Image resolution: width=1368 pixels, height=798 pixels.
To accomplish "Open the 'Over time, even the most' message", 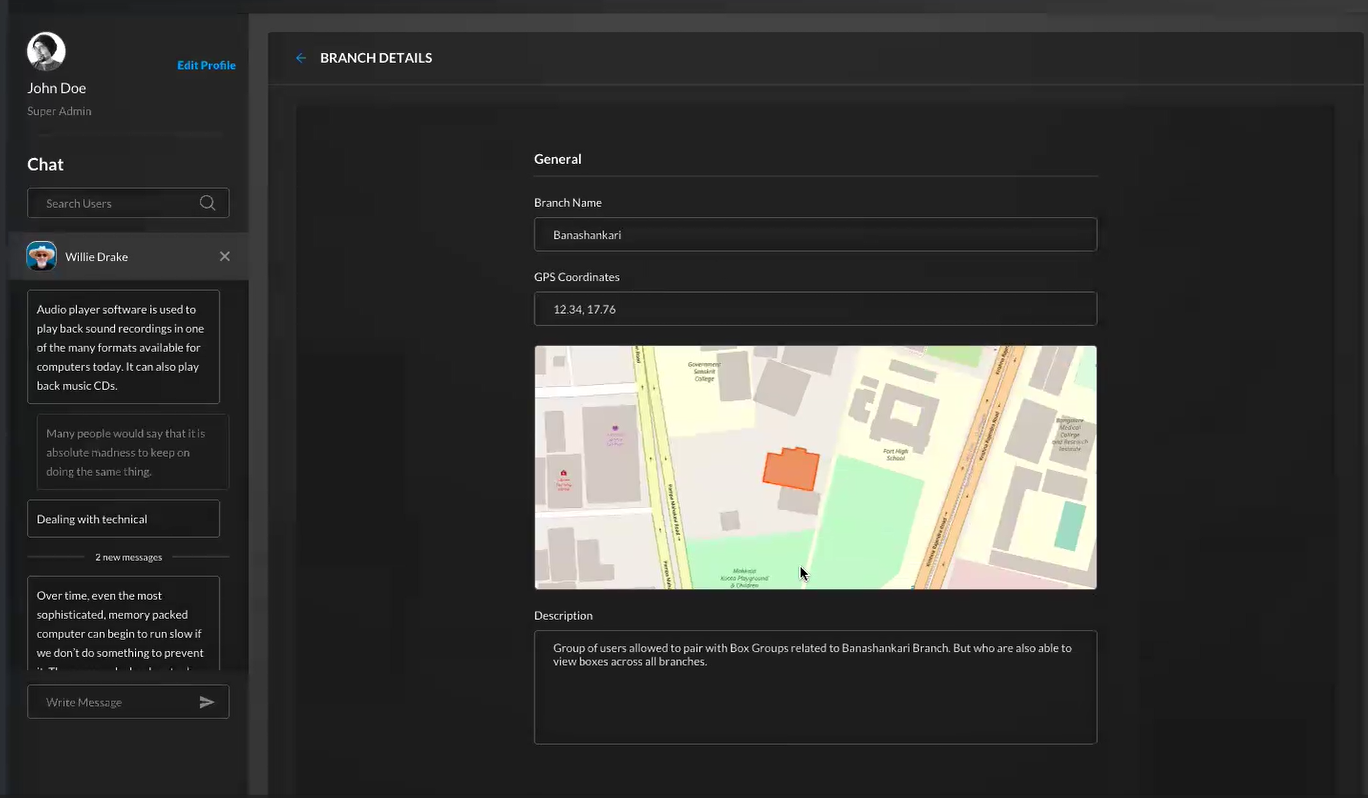I will point(123,623).
